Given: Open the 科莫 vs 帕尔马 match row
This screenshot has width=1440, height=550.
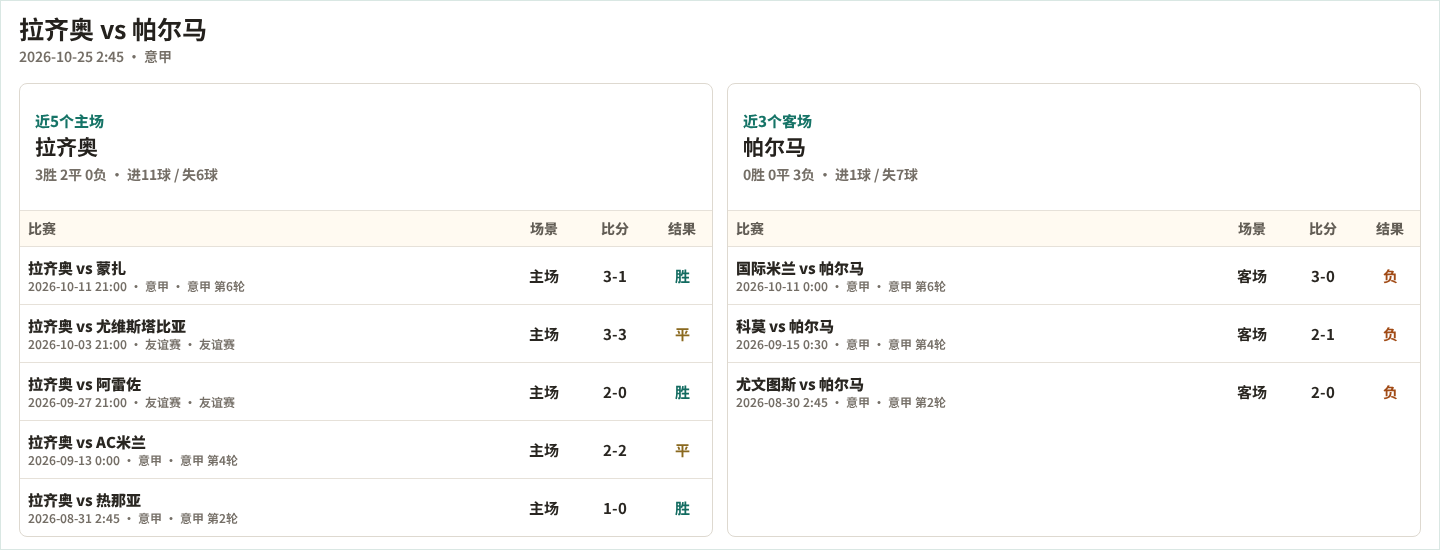Looking at the screenshot, I should [x=1074, y=334].
